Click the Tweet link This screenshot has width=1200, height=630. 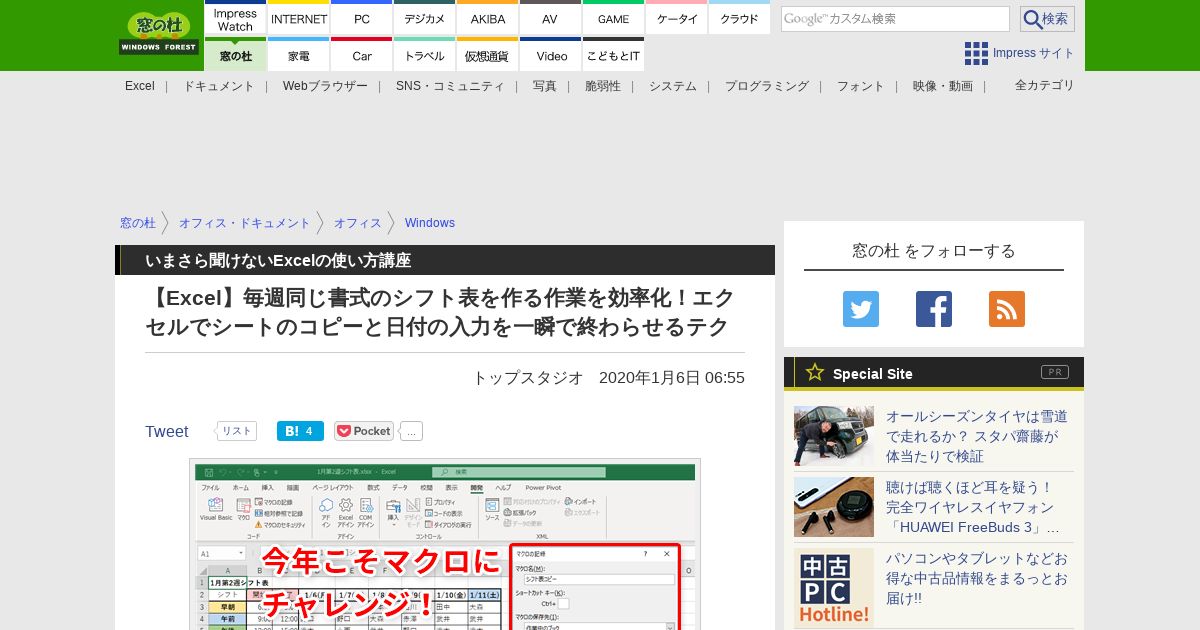point(167,431)
